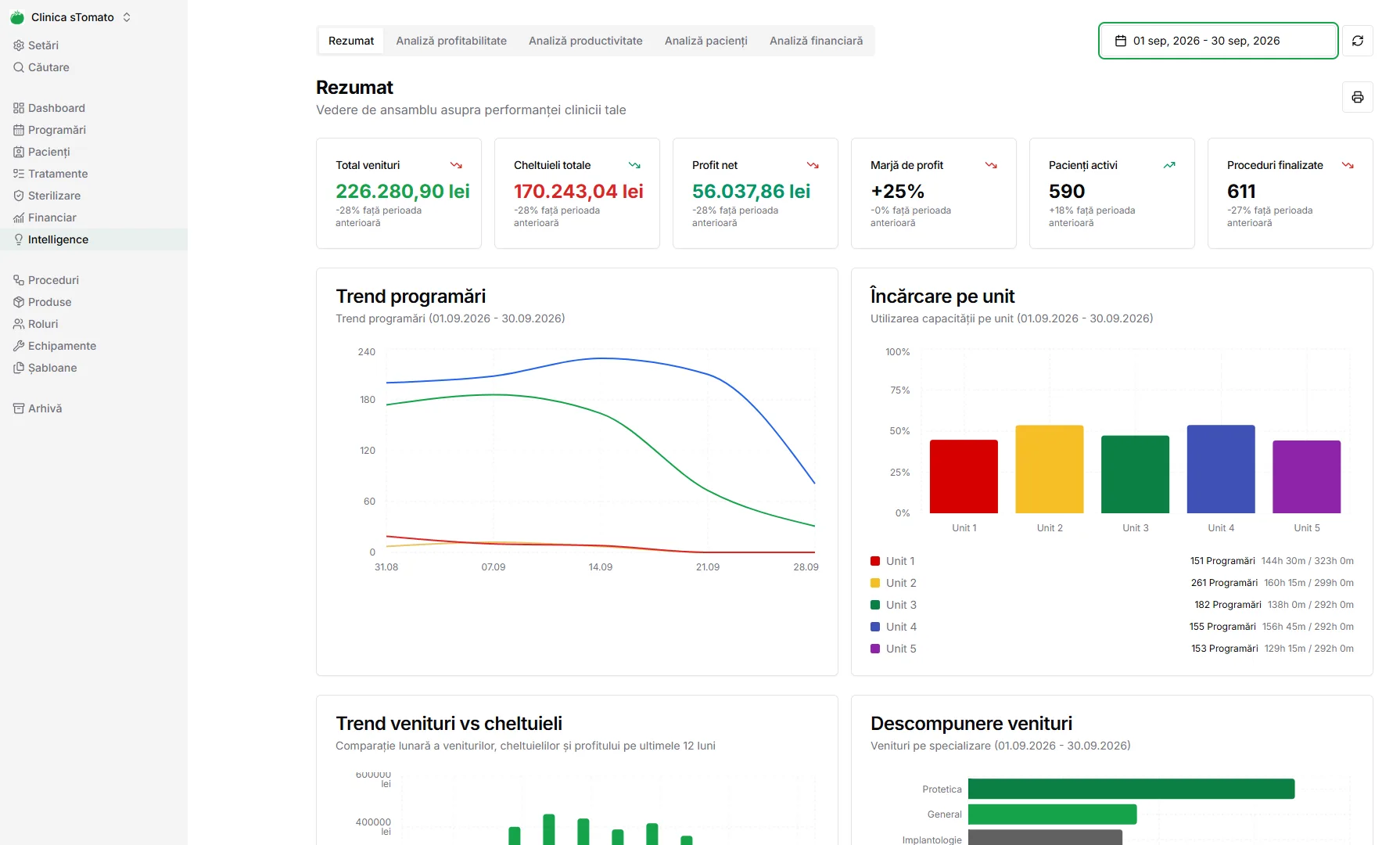Switch to the Rezumat tab
1400x845 pixels.
click(x=351, y=41)
